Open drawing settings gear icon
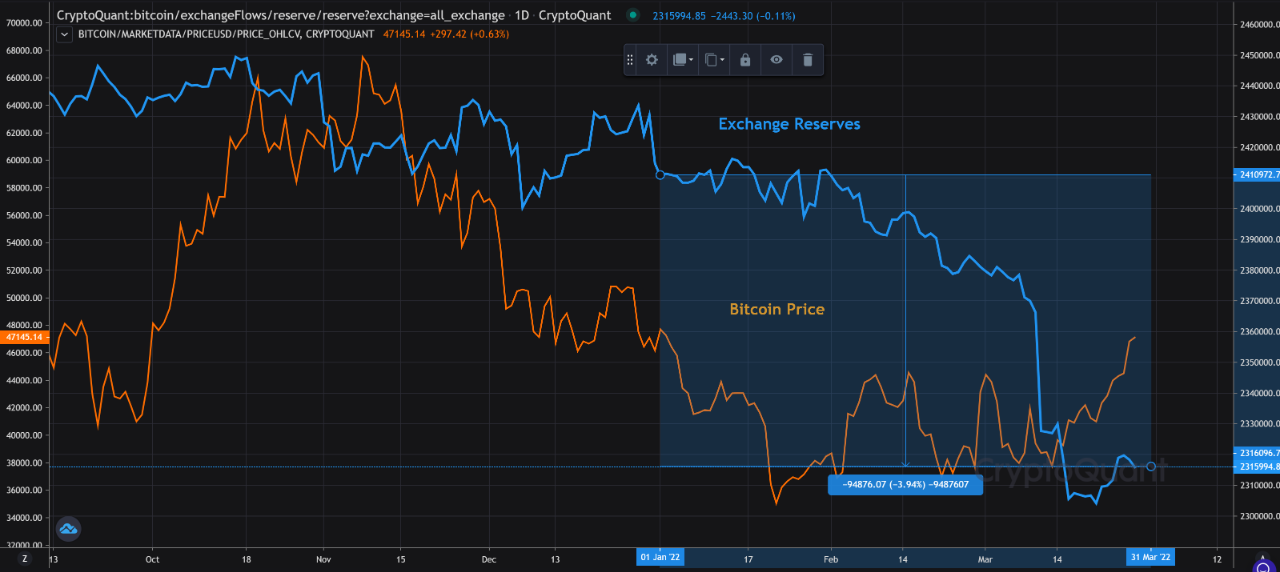This screenshot has height=572, width=1280. click(x=652, y=60)
